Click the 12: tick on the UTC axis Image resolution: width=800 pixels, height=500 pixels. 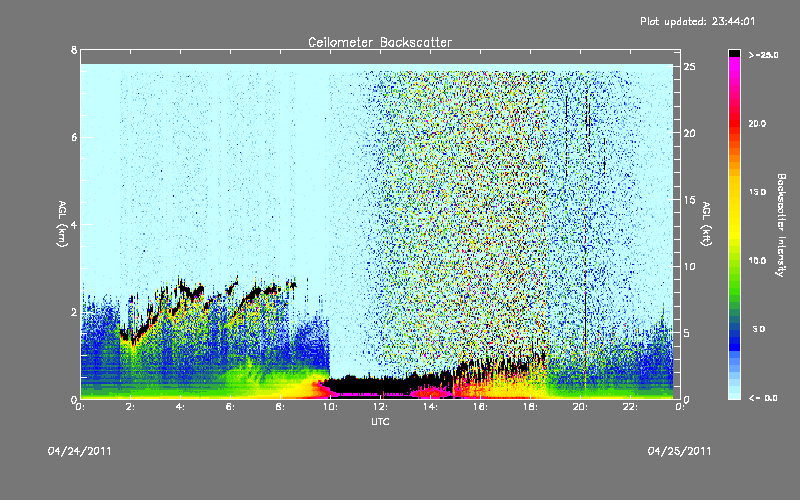coord(380,407)
